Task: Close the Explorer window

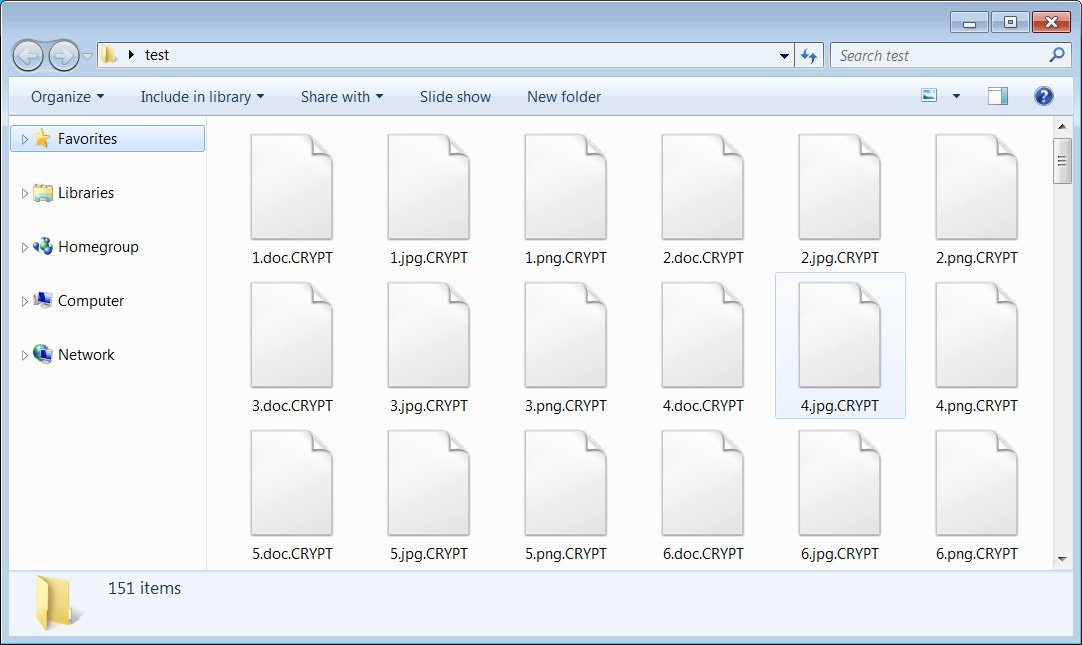Action: (1051, 23)
